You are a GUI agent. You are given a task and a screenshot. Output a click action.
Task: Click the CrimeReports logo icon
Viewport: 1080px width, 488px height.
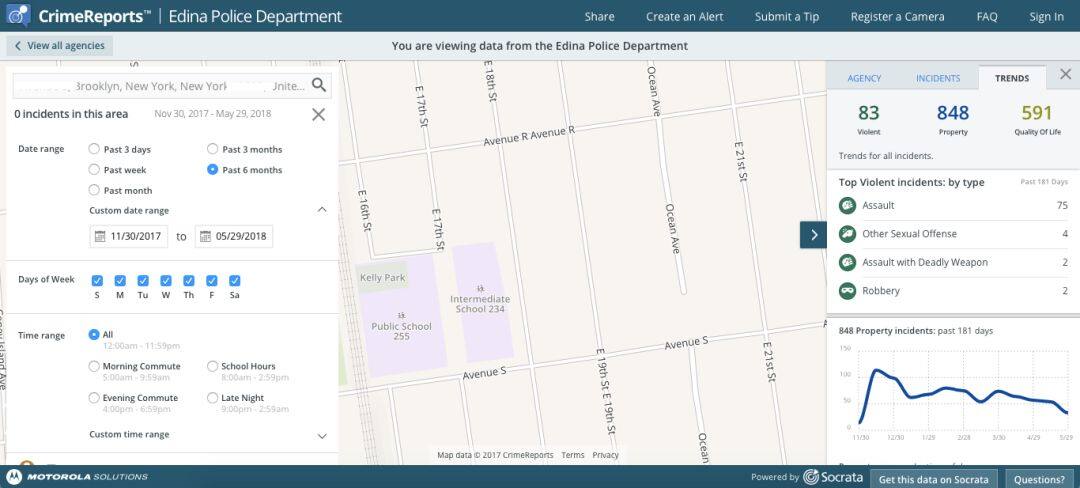tap(18, 15)
